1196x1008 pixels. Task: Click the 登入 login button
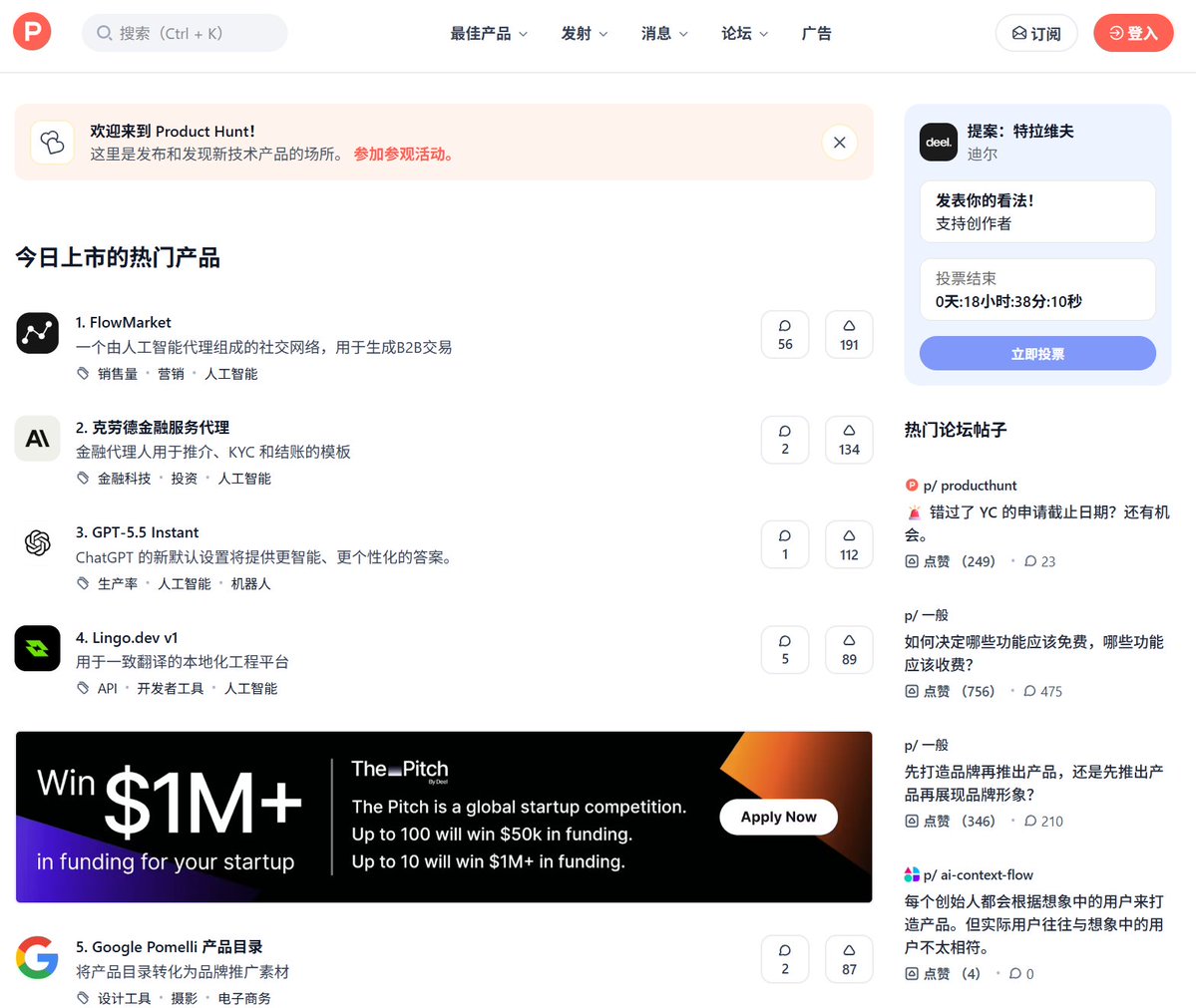1133,33
